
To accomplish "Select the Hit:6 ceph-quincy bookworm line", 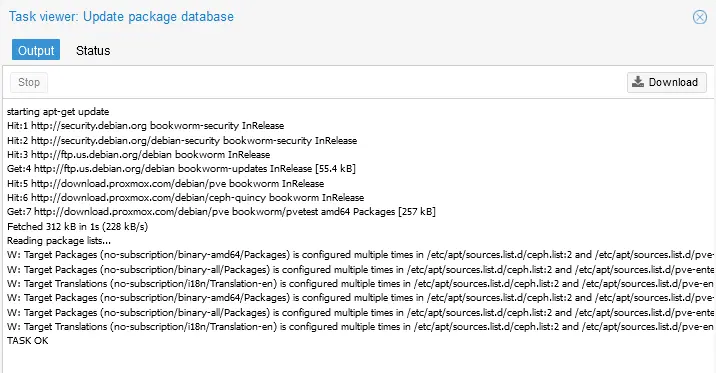I will pos(185,198).
